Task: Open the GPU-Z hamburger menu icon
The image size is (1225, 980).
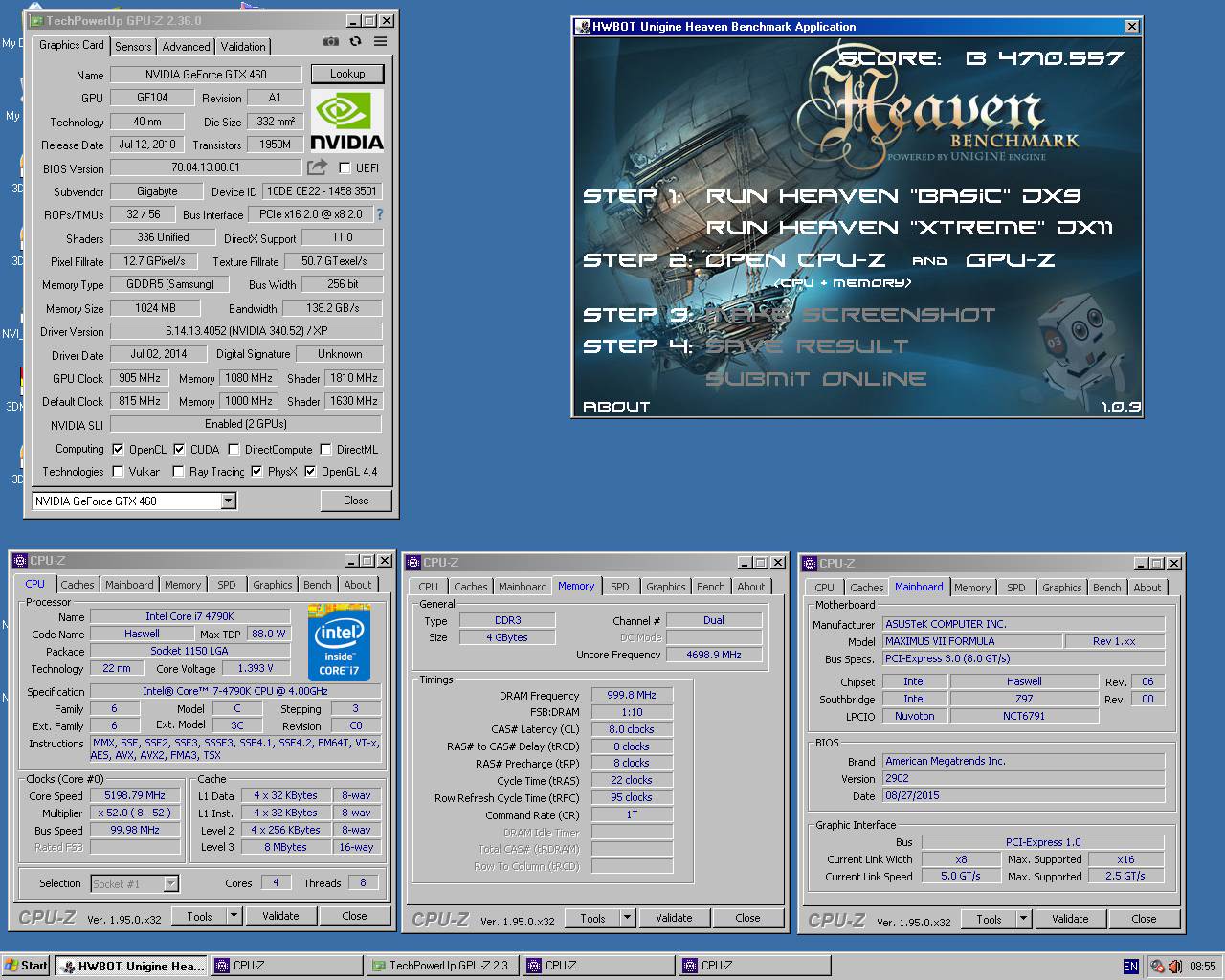Action: coord(380,42)
